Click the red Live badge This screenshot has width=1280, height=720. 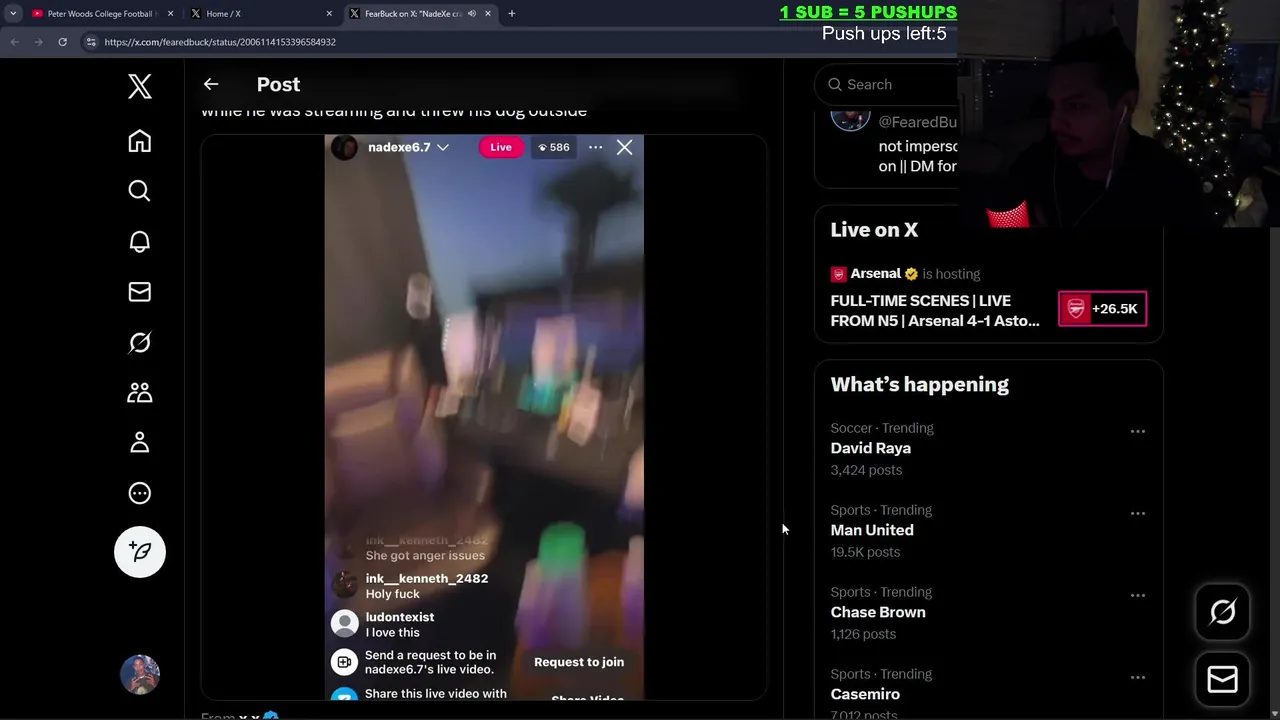coord(501,148)
